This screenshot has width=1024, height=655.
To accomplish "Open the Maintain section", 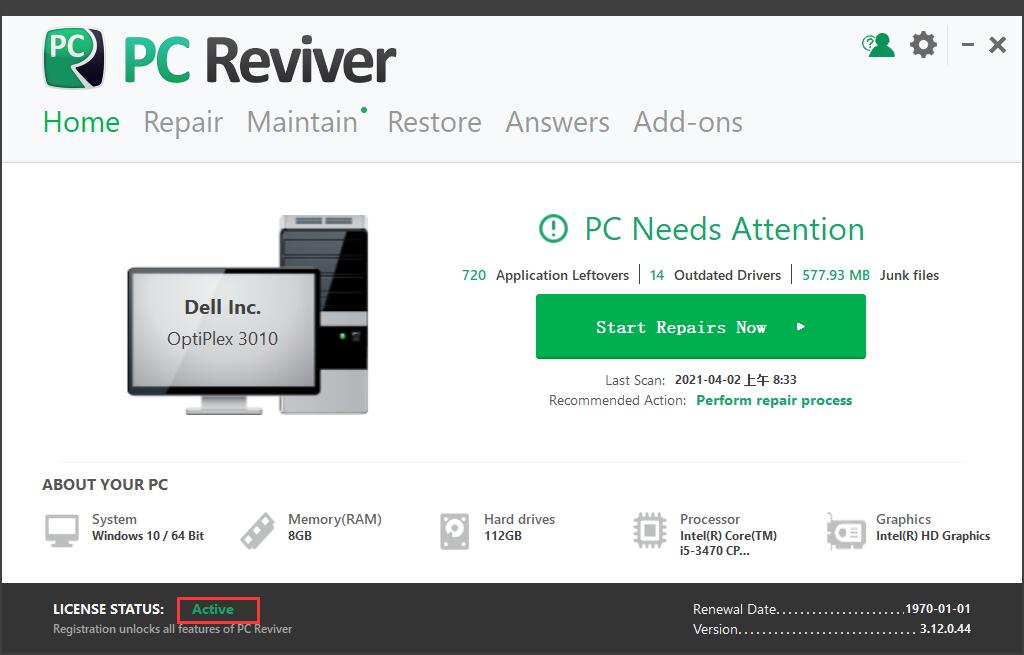I will 301,122.
